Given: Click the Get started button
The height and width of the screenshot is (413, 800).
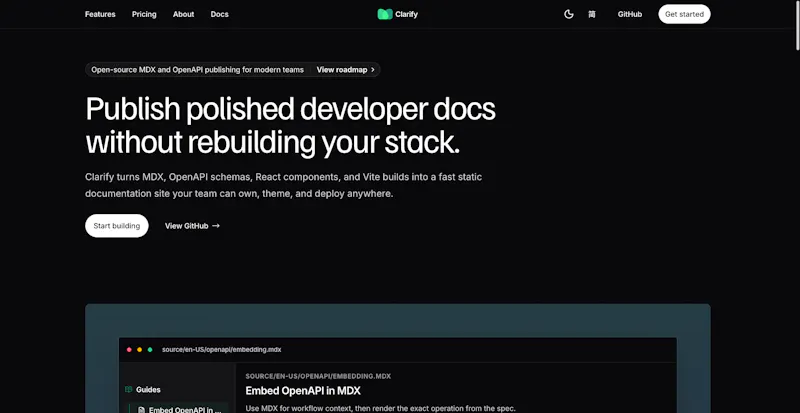Looking at the screenshot, I should pyautogui.click(x=684, y=14).
